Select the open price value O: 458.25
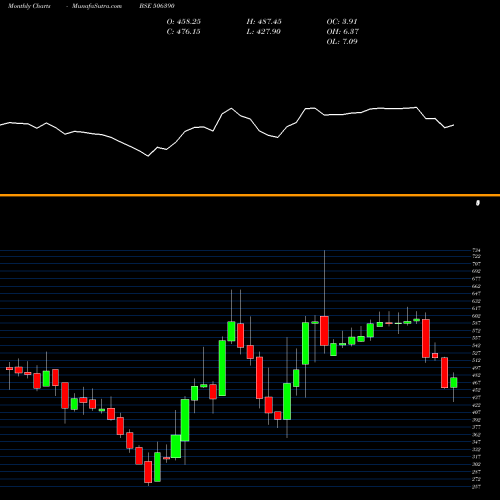This screenshot has width=500, height=500. [184, 22]
